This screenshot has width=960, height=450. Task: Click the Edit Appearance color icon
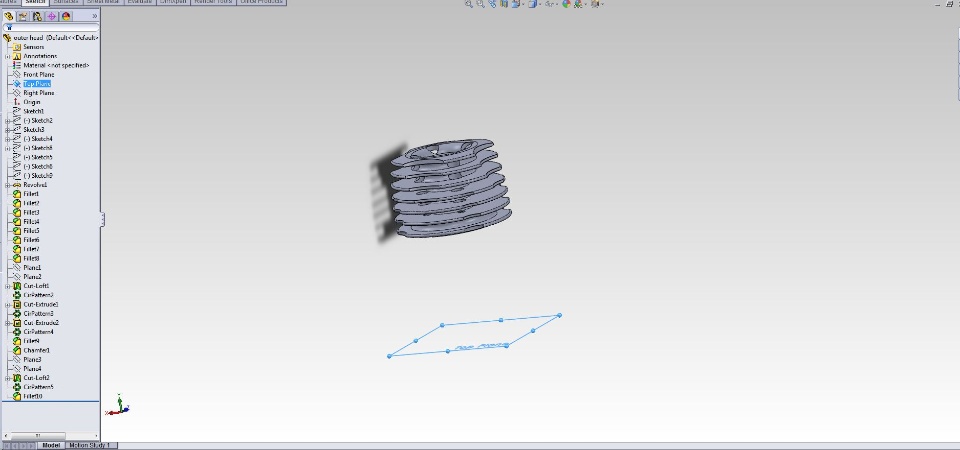tap(566, 4)
